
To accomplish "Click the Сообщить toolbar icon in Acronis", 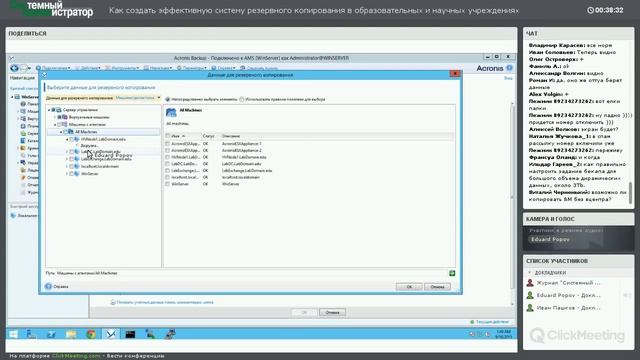I will 243,68.
